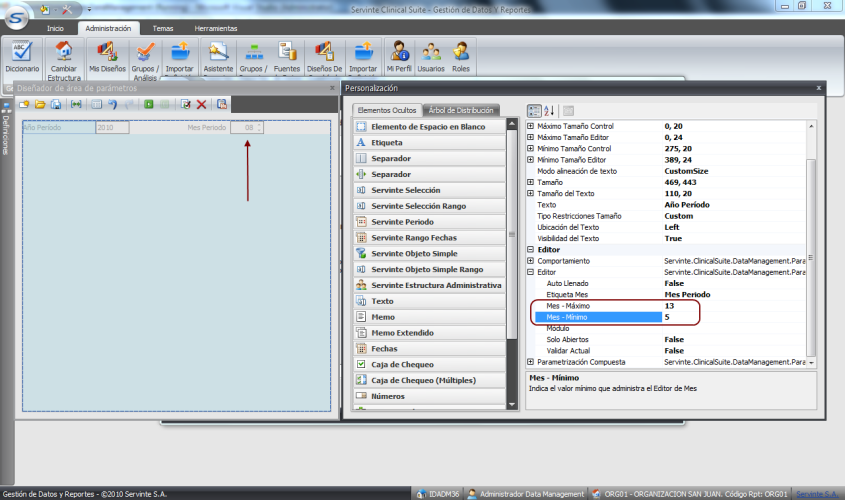This screenshot has width=845, height=500.
Task: Click the Cambiar Estructura house icon
Action: pos(64,52)
